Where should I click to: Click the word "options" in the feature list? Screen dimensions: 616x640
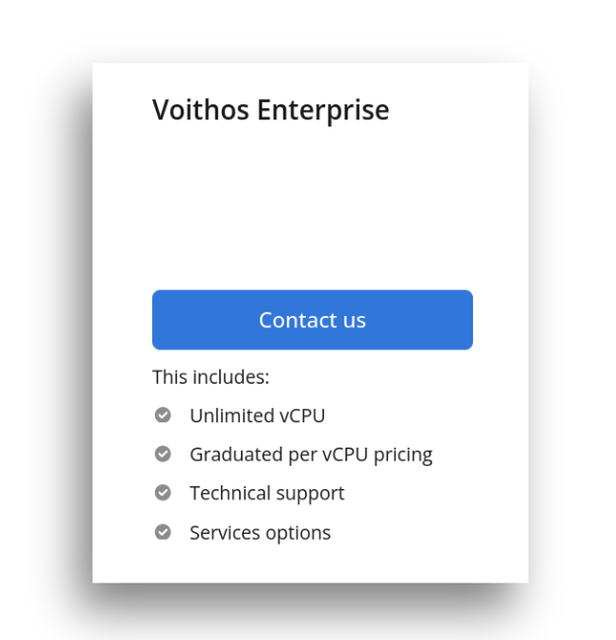point(296,533)
